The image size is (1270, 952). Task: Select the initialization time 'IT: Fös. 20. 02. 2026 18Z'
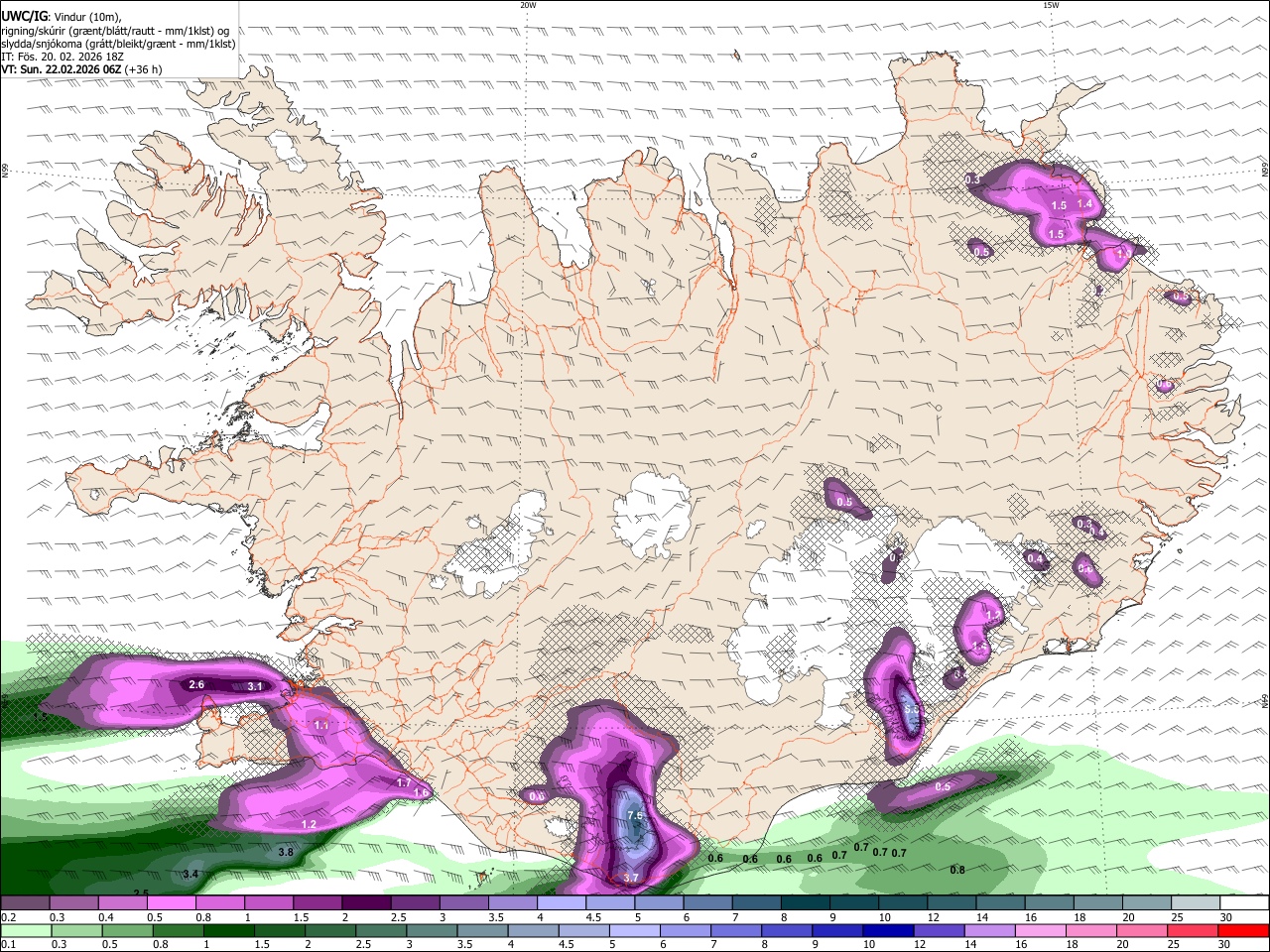click(x=63, y=57)
